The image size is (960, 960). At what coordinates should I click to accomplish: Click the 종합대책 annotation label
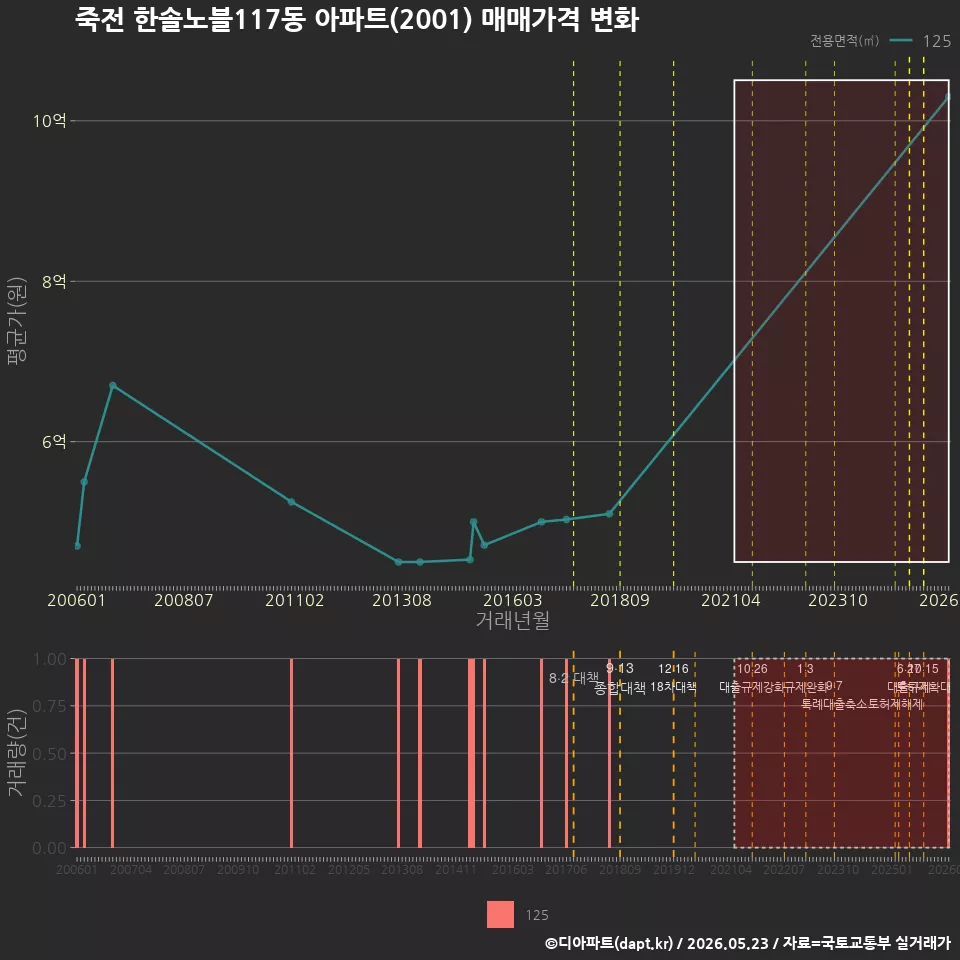tap(620, 688)
